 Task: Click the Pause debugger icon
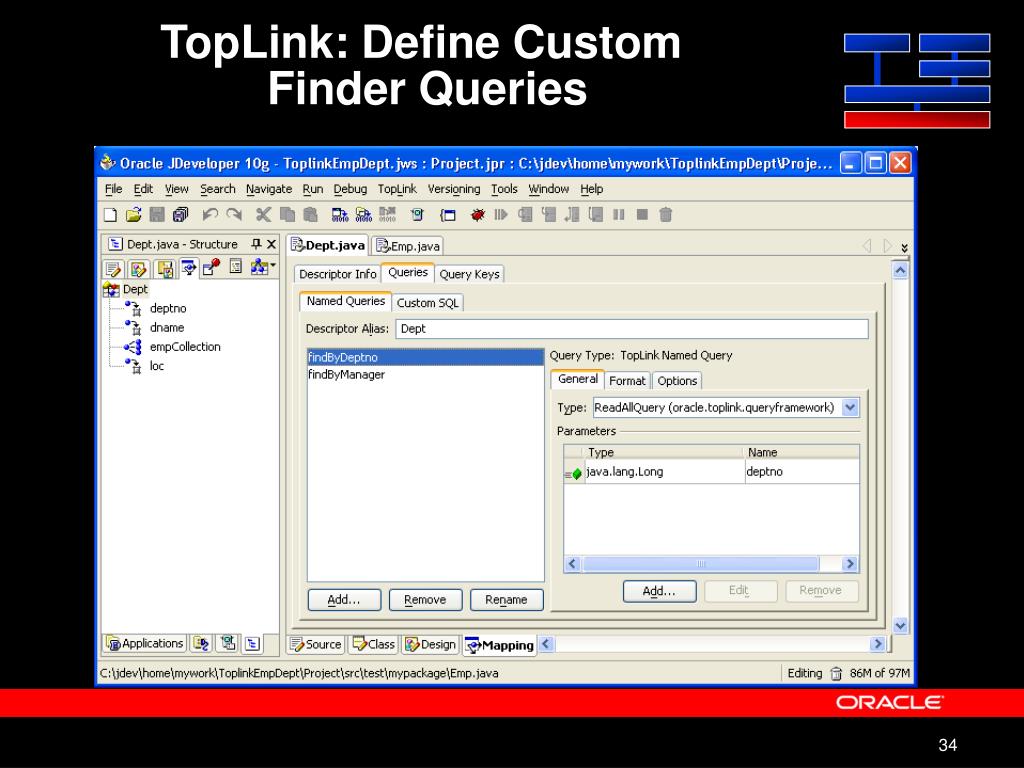pyautogui.click(x=618, y=215)
